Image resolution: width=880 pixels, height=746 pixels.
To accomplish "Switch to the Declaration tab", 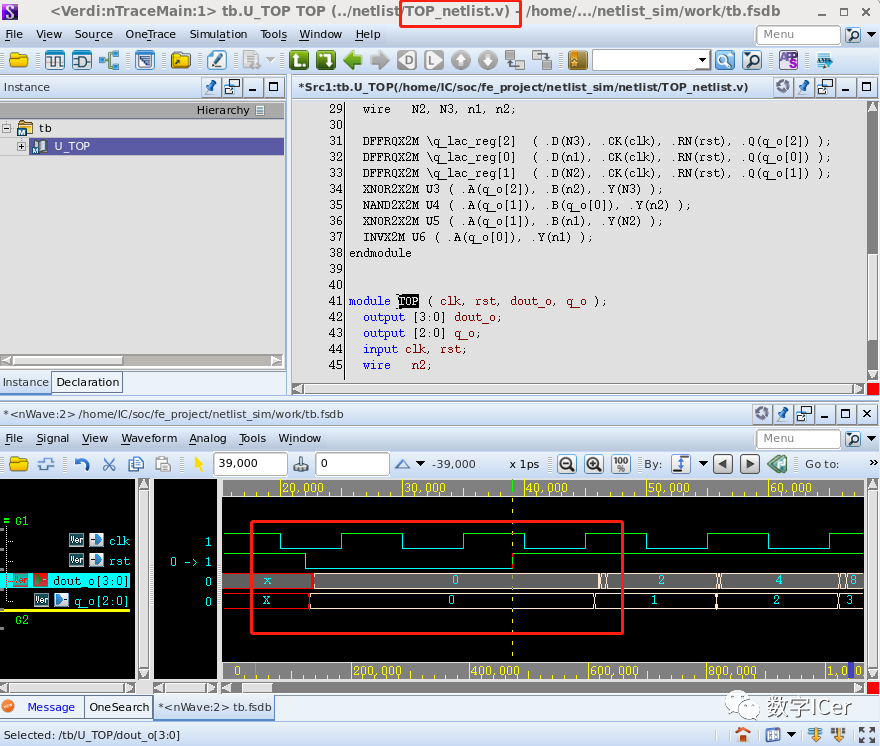I will pyautogui.click(x=87, y=382).
